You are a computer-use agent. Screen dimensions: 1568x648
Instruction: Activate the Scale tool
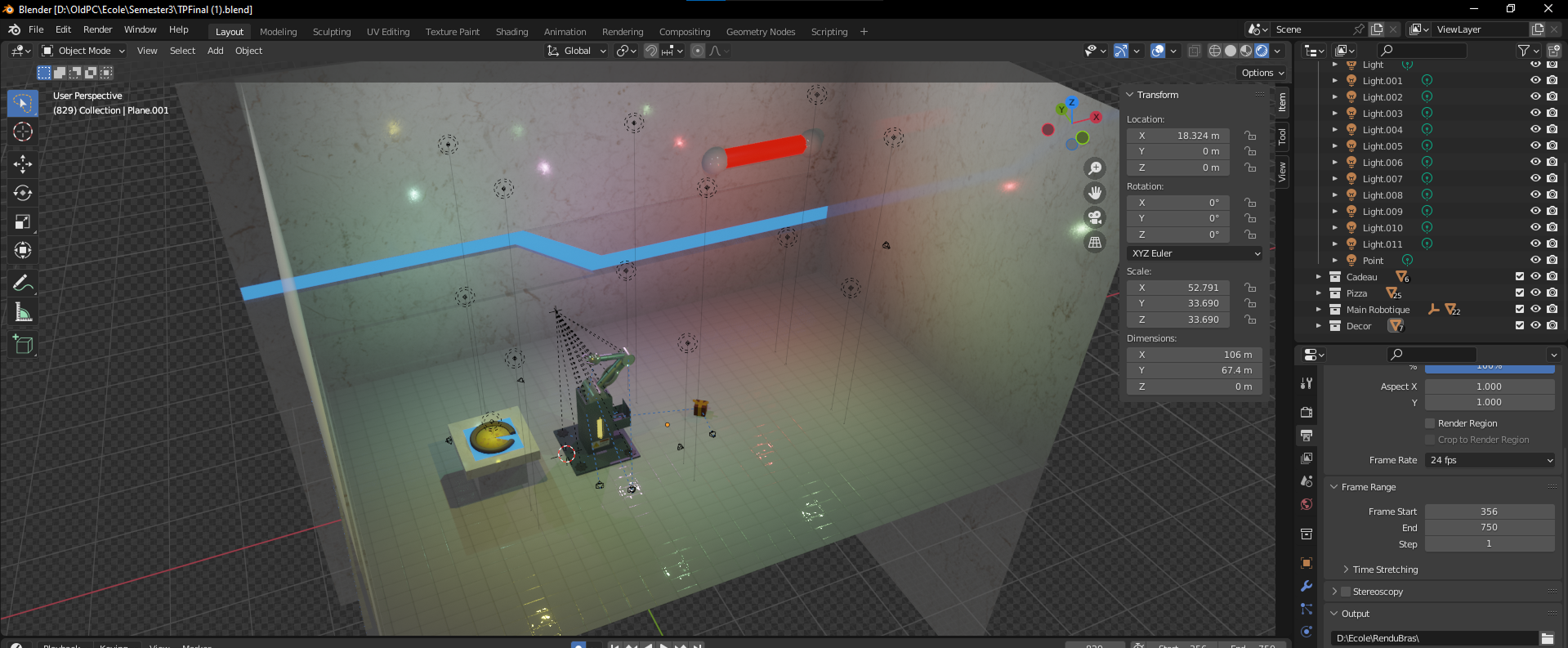[x=23, y=221]
